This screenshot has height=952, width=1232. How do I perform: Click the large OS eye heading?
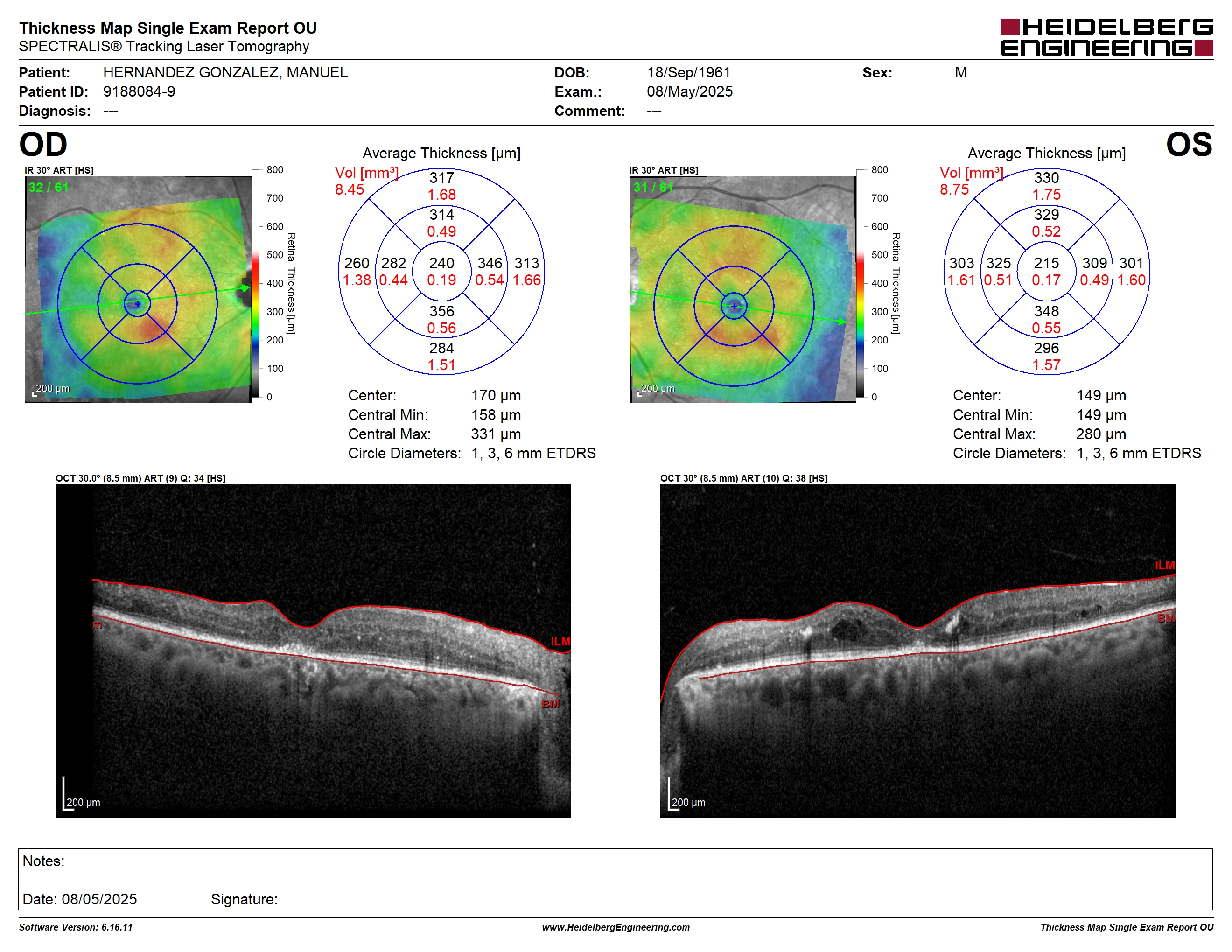(1189, 145)
